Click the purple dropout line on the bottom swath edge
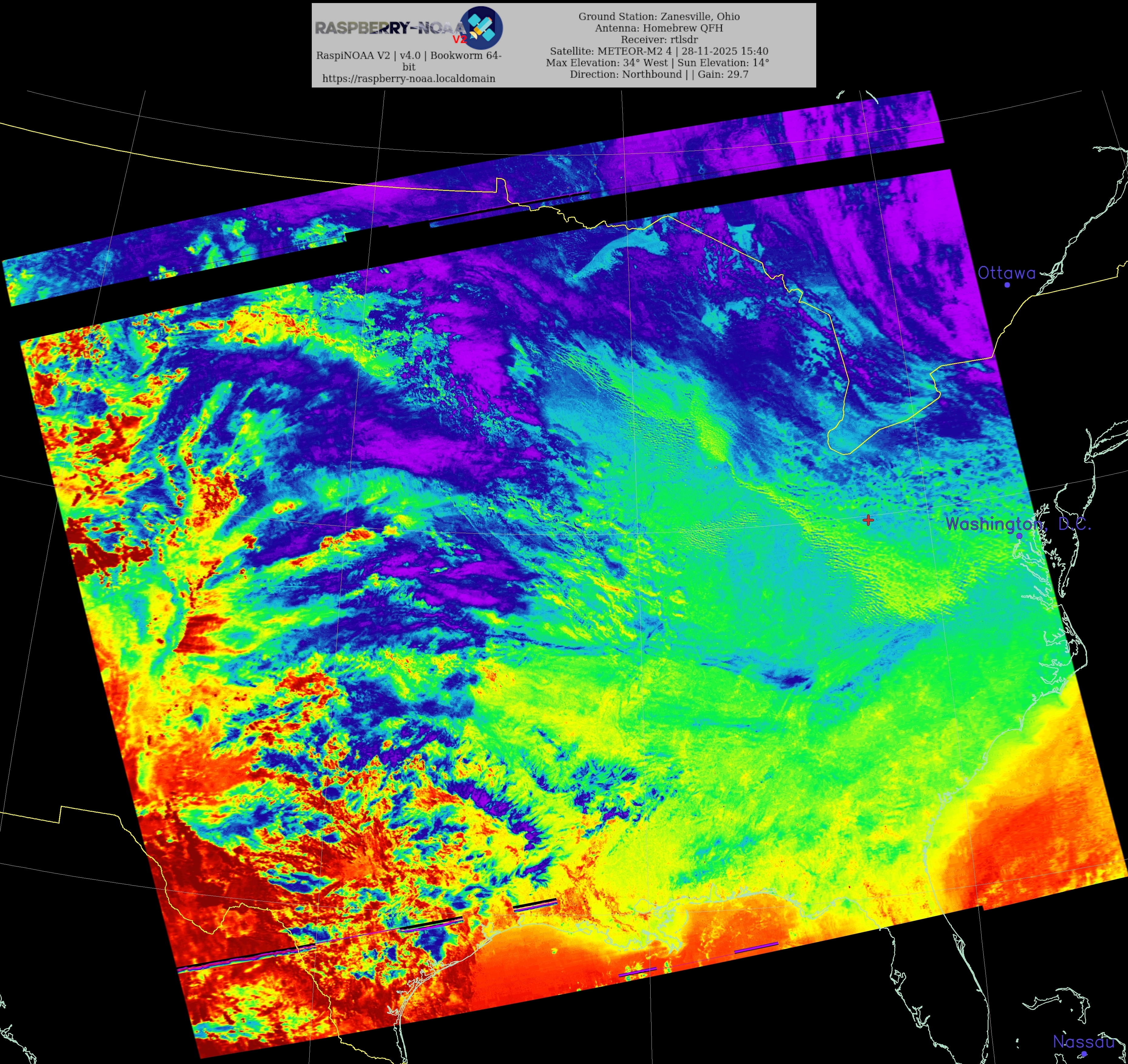This screenshot has height=1064, width=1128. point(756,947)
